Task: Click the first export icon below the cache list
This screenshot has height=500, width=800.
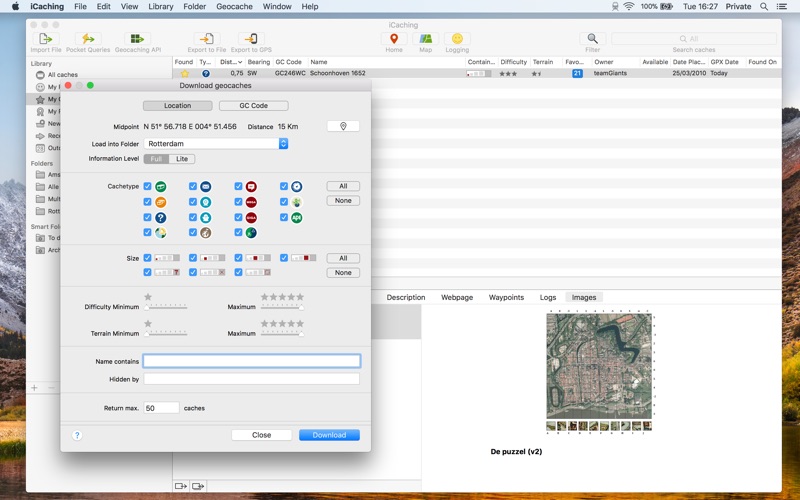Action: [x=181, y=486]
